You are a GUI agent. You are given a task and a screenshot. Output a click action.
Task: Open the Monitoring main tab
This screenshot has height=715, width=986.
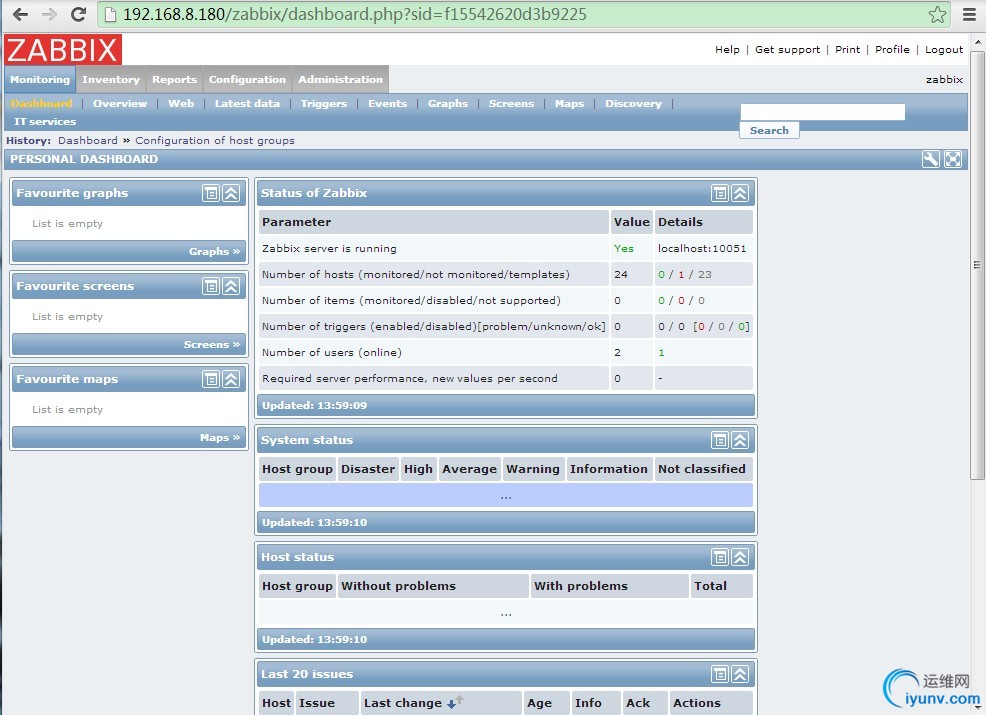[40, 79]
